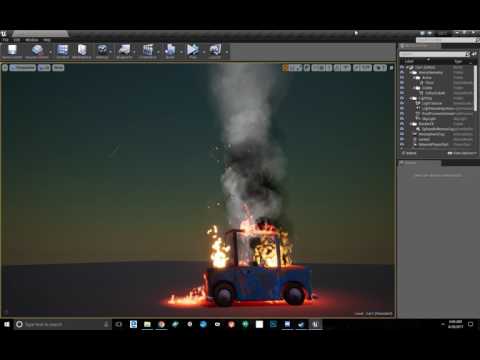Expand the Blueprints dropdown arrow
This screenshot has height=360, width=480.
point(135,52)
